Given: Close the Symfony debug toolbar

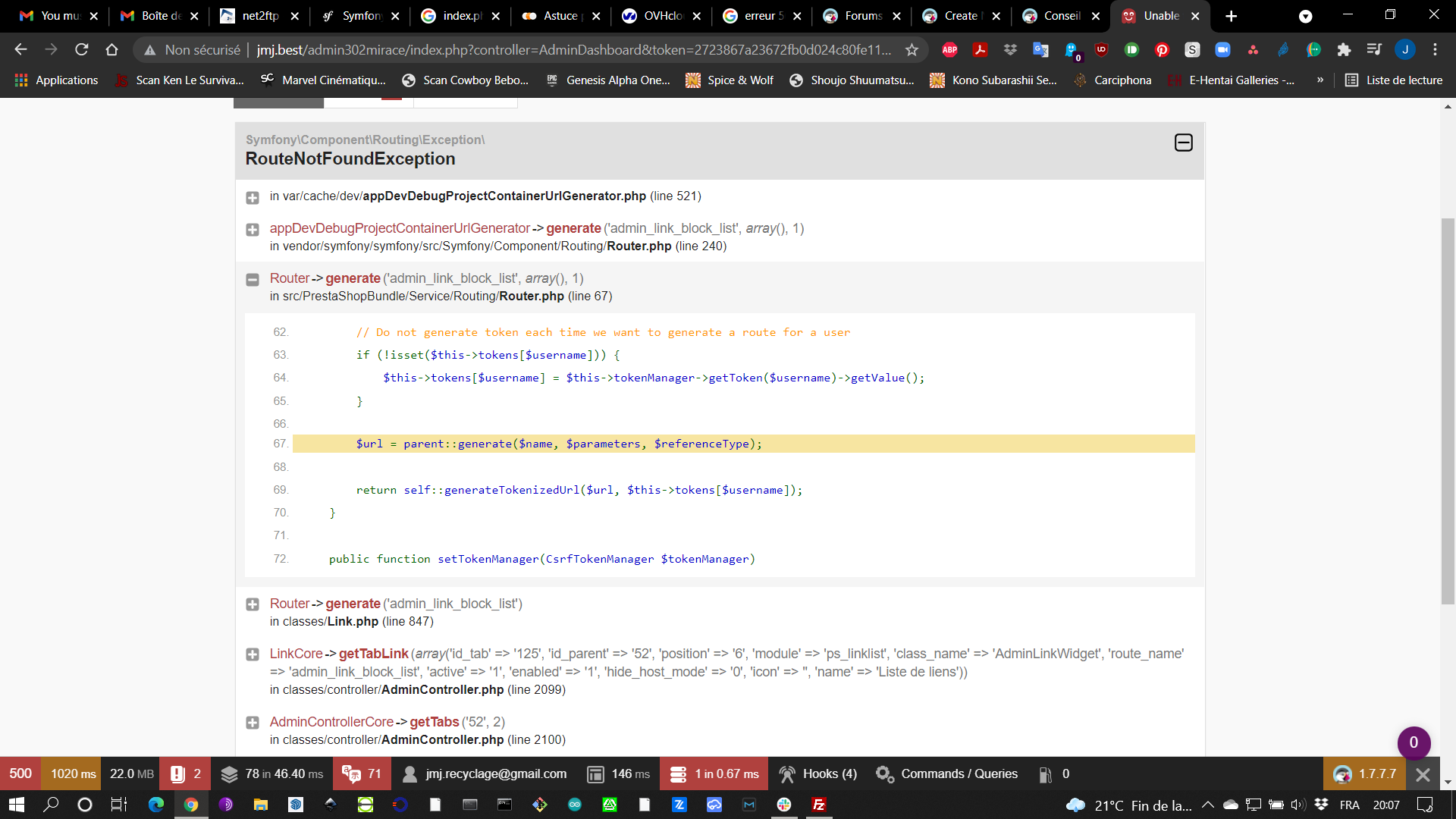Looking at the screenshot, I should point(1423,774).
